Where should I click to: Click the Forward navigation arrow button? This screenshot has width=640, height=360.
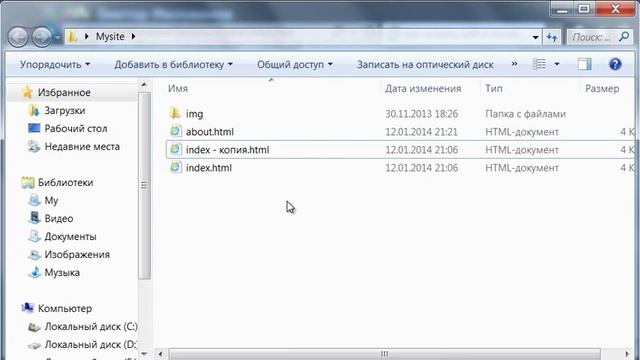click(x=42, y=37)
